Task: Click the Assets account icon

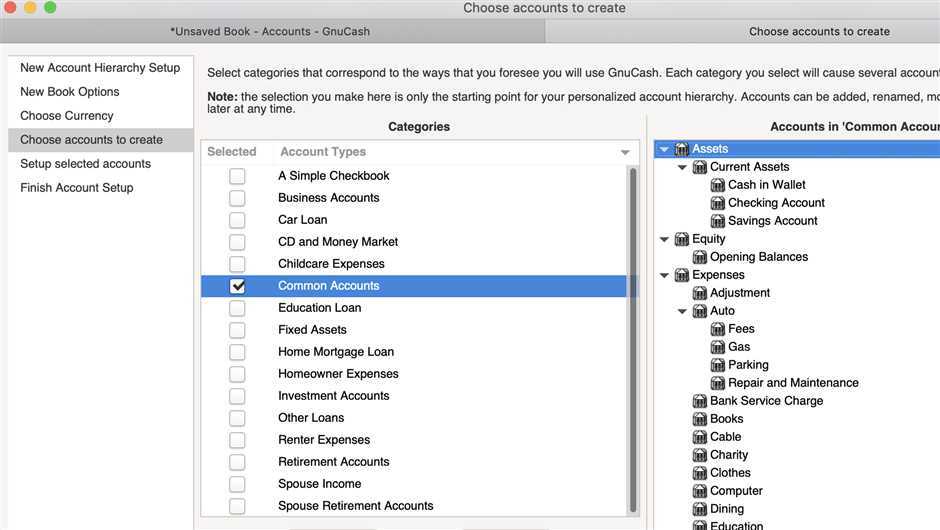Action: tap(682, 149)
